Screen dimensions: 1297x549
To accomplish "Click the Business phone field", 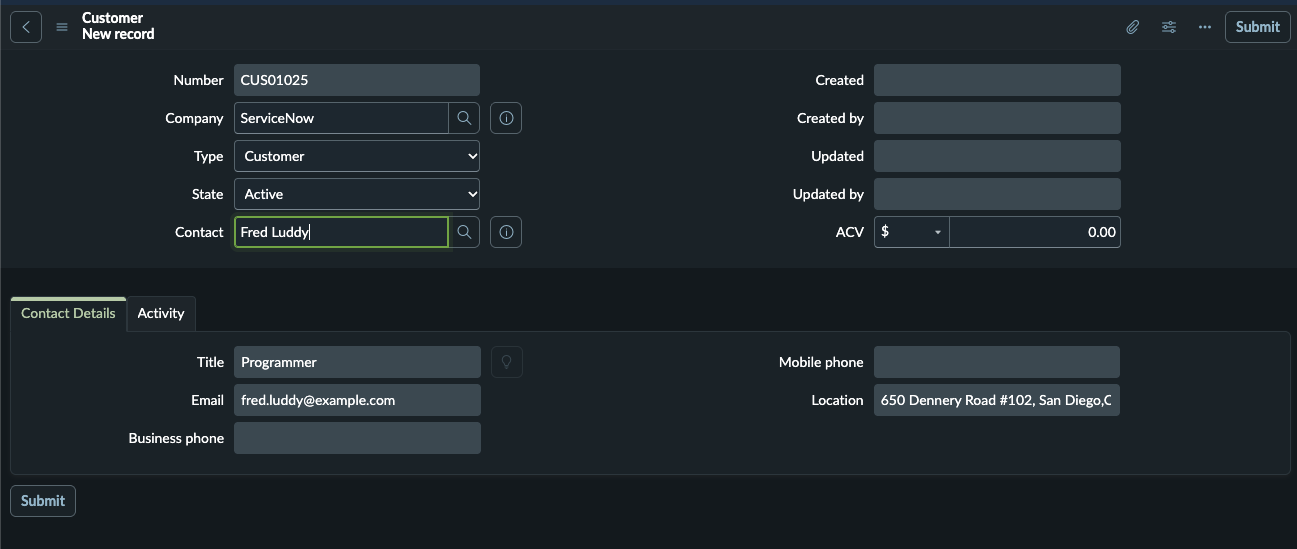I will [x=357, y=438].
